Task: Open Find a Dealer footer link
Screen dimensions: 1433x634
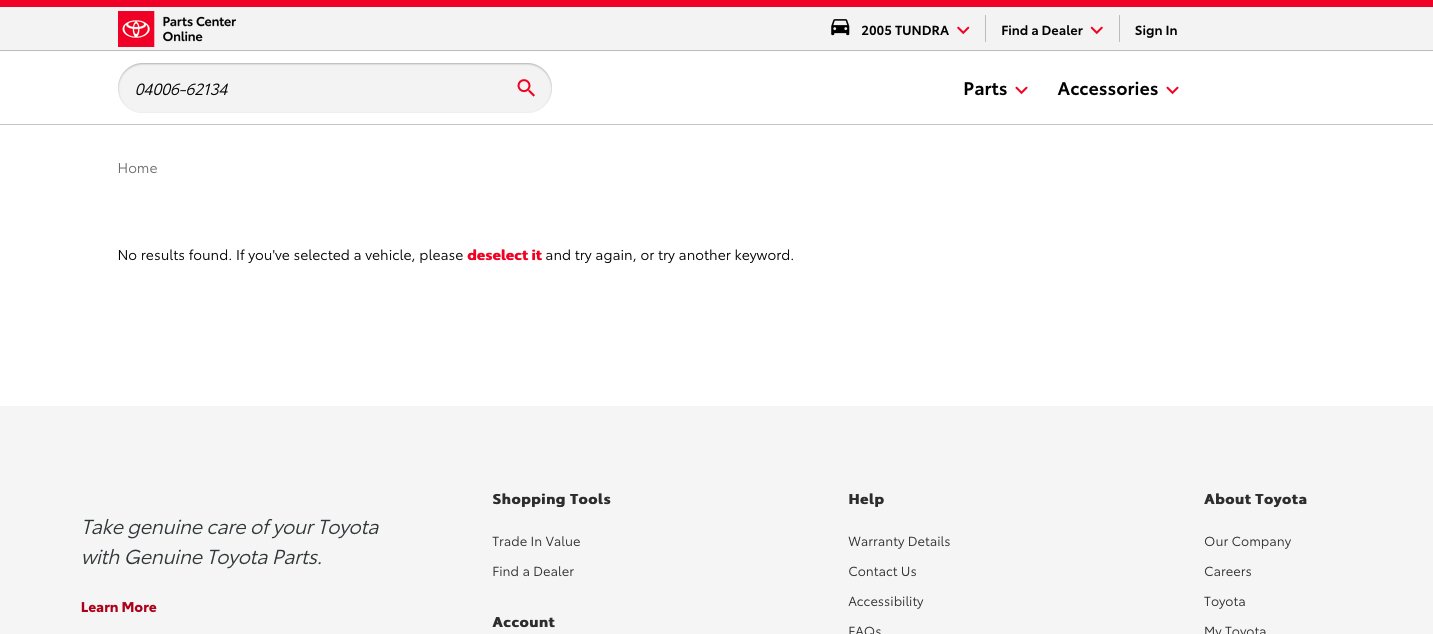Action: pos(533,571)
